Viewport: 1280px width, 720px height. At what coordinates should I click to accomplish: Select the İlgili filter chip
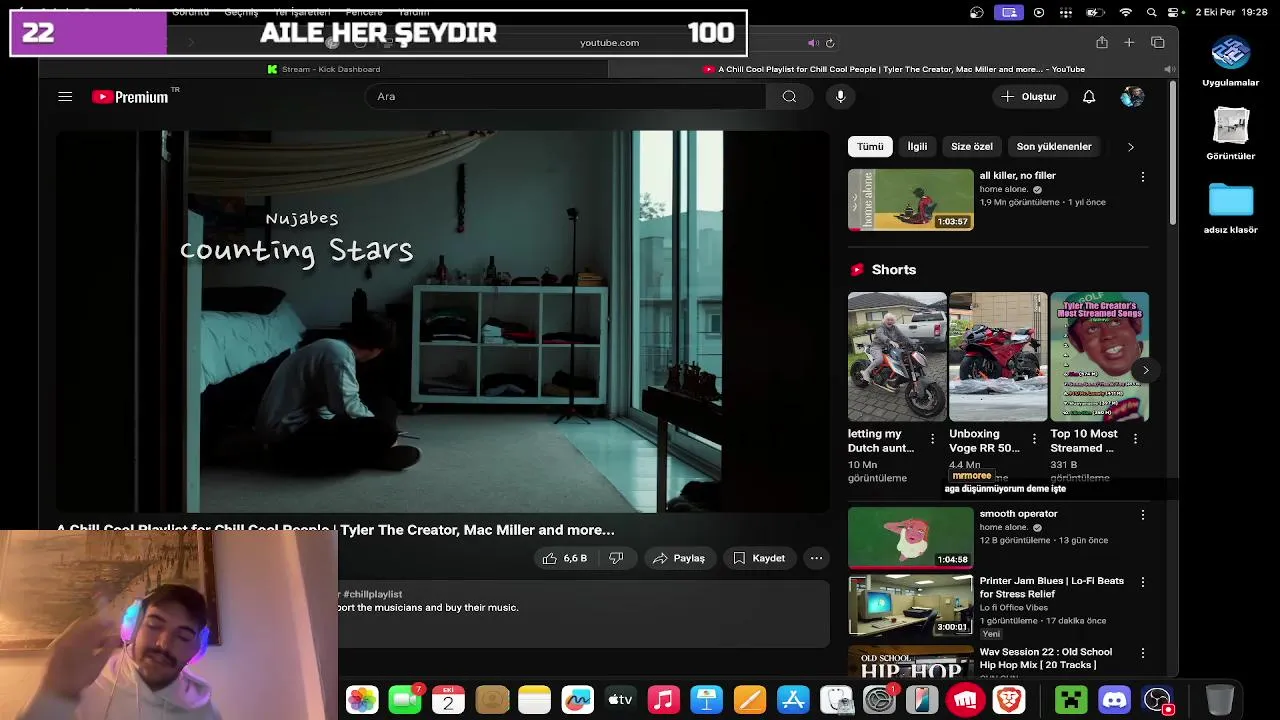point(917,146)
